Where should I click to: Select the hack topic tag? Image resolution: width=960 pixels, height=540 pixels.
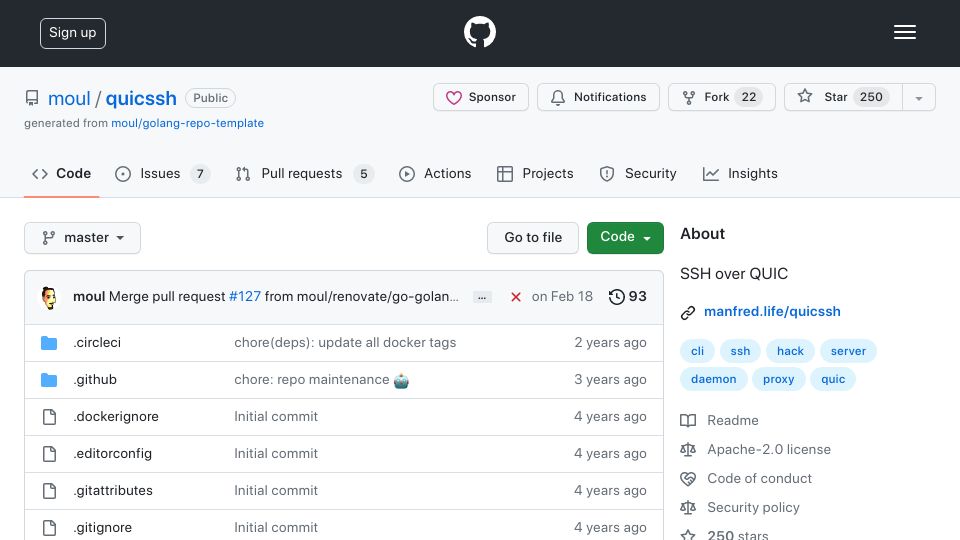click(x=790, y=351)
